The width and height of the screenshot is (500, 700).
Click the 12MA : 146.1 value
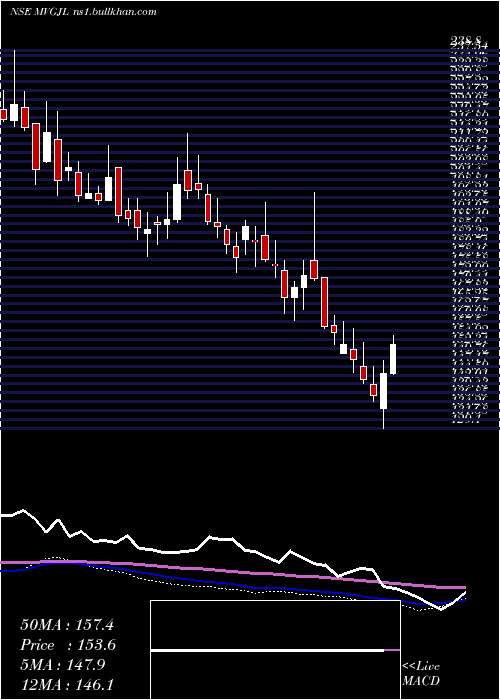(68, 685)
